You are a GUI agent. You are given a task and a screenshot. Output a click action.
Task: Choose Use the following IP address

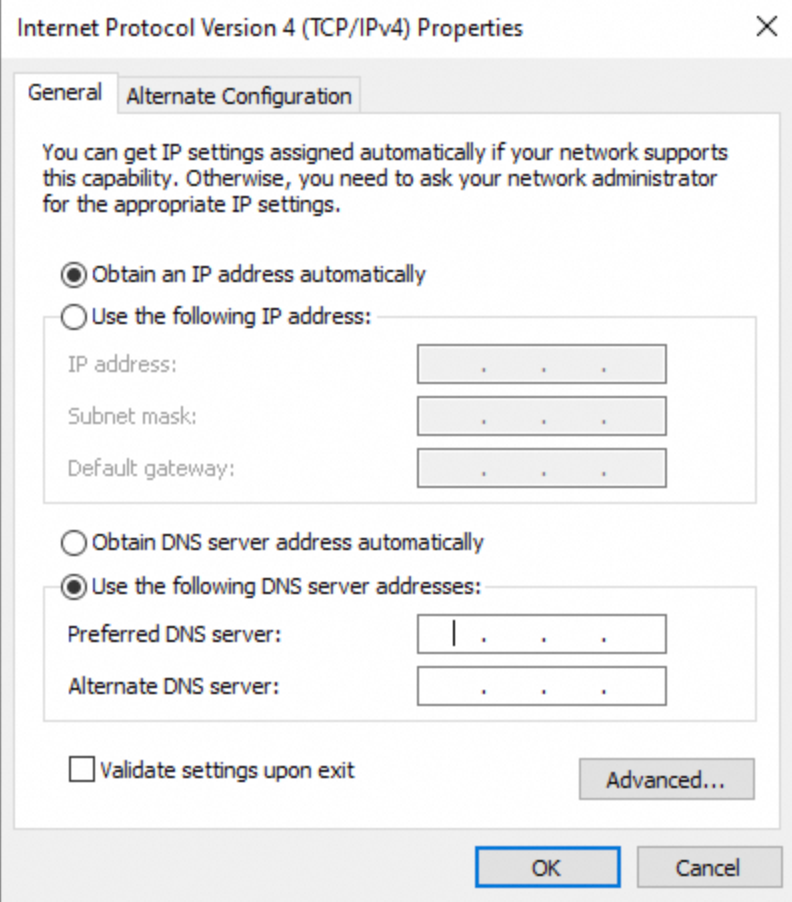(73, 317)
